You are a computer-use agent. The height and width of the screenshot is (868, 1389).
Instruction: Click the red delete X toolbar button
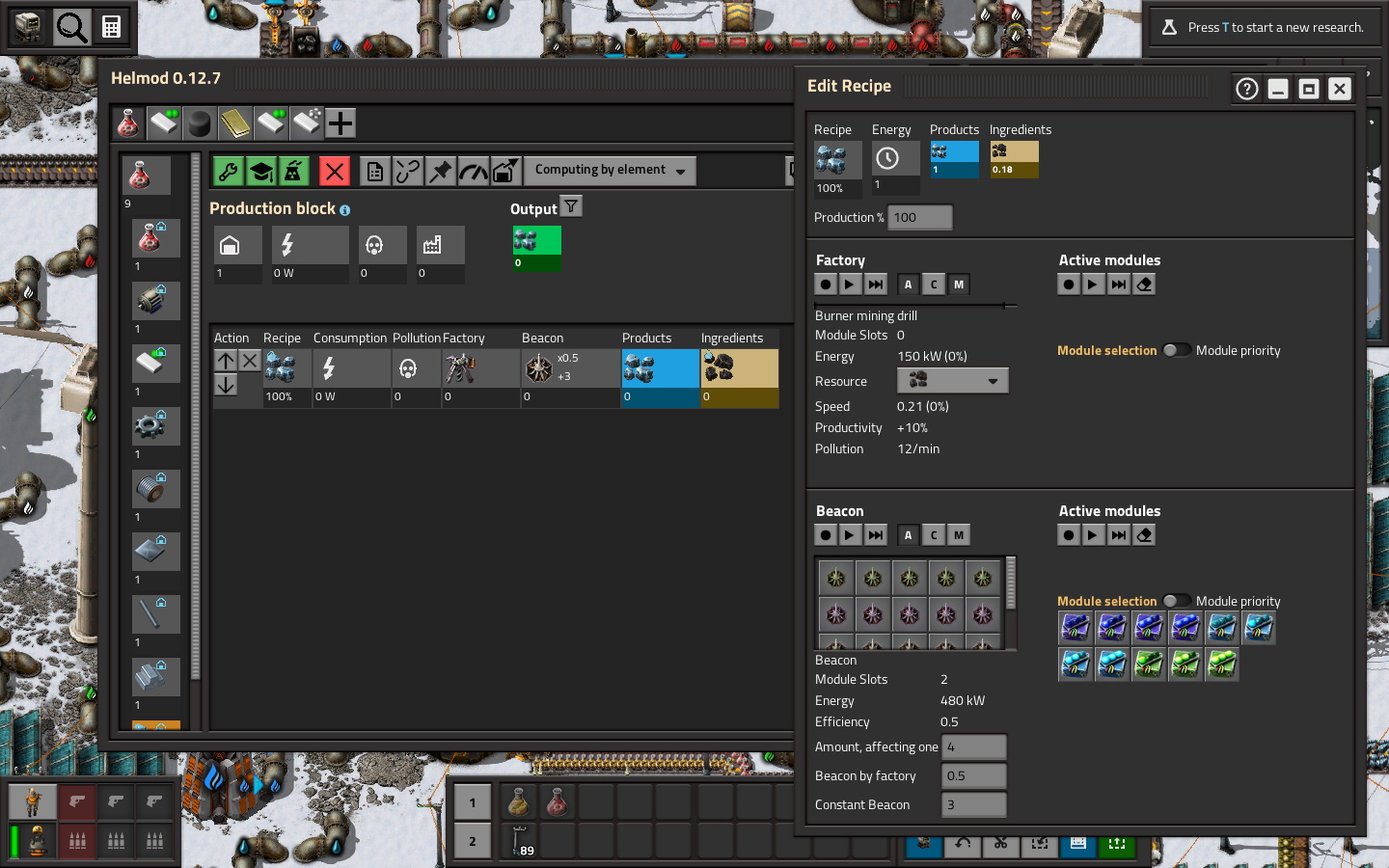[x=334, y=172]
